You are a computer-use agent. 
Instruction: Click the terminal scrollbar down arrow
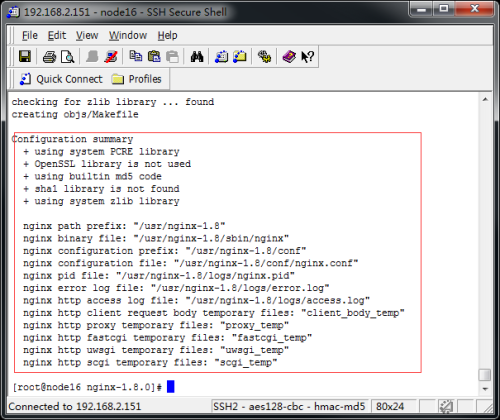tap(485, 389)
